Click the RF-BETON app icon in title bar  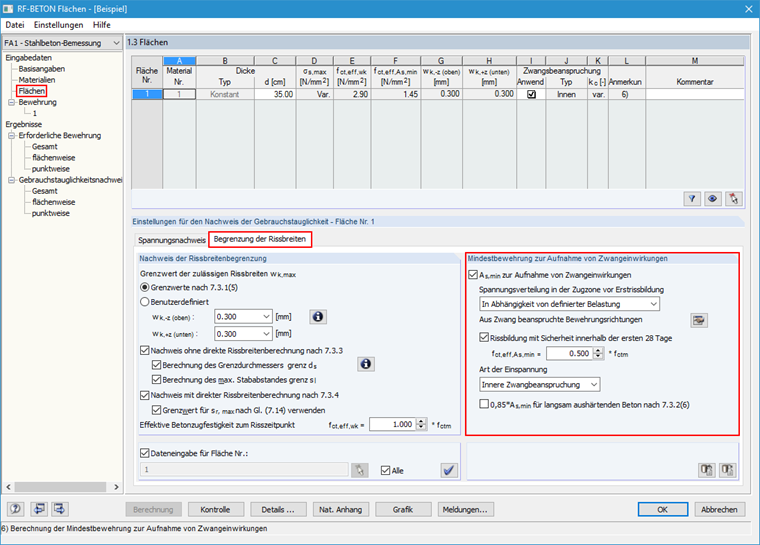pyautogui.click(x=8, y=9)
